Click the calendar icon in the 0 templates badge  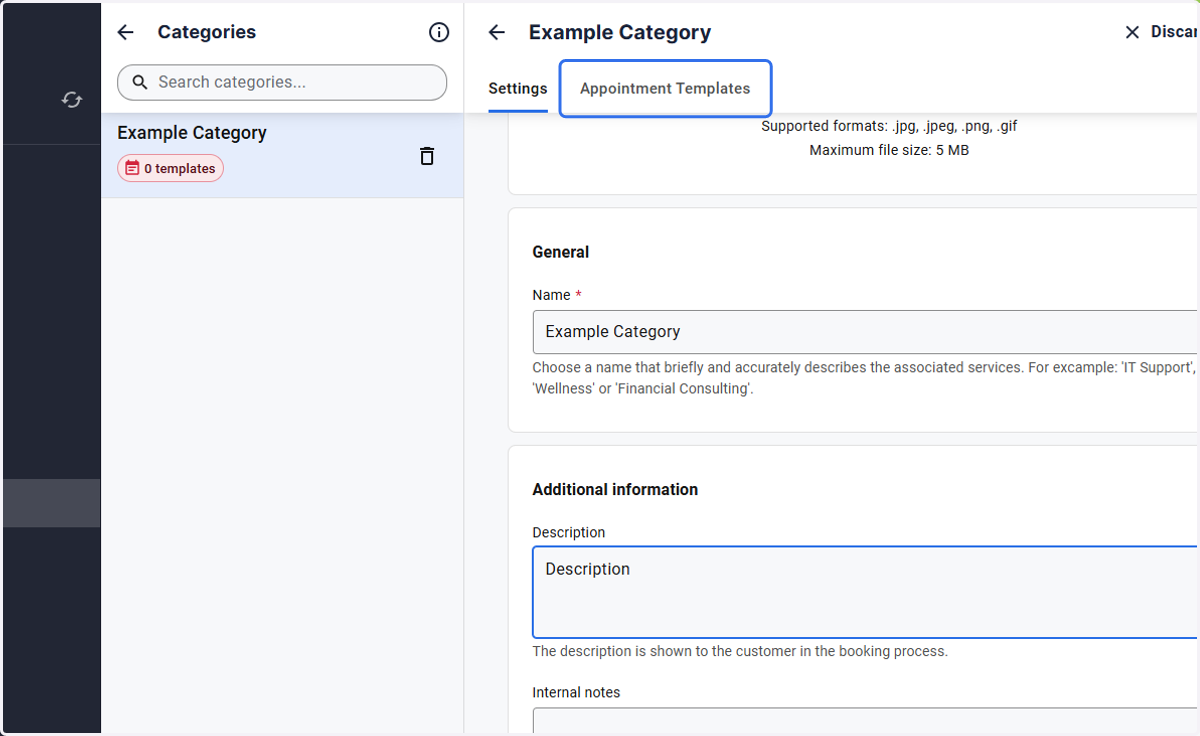pos(131,169)
